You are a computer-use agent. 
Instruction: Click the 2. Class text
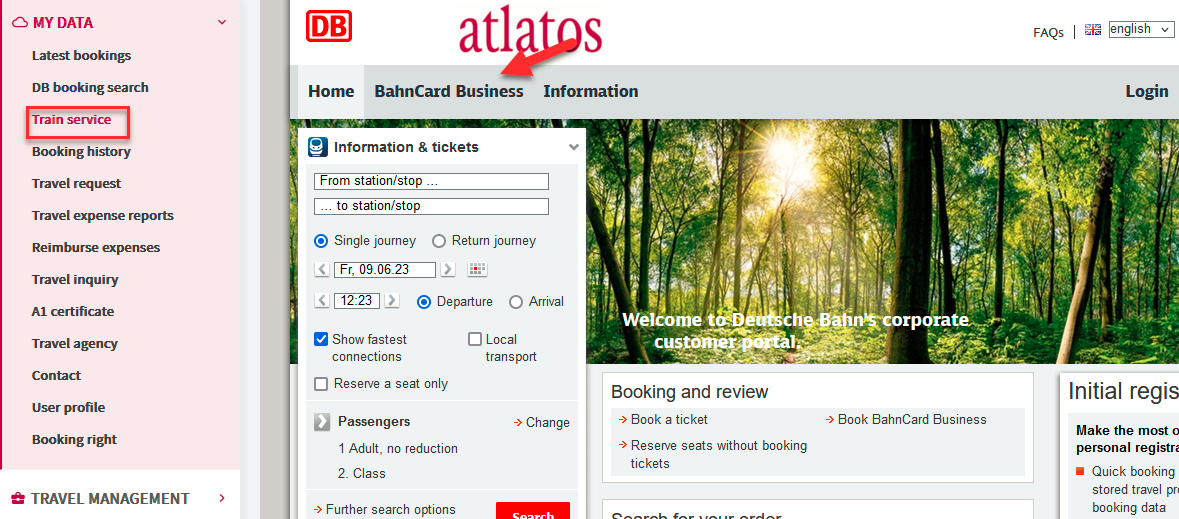click(x=362, y=474)
